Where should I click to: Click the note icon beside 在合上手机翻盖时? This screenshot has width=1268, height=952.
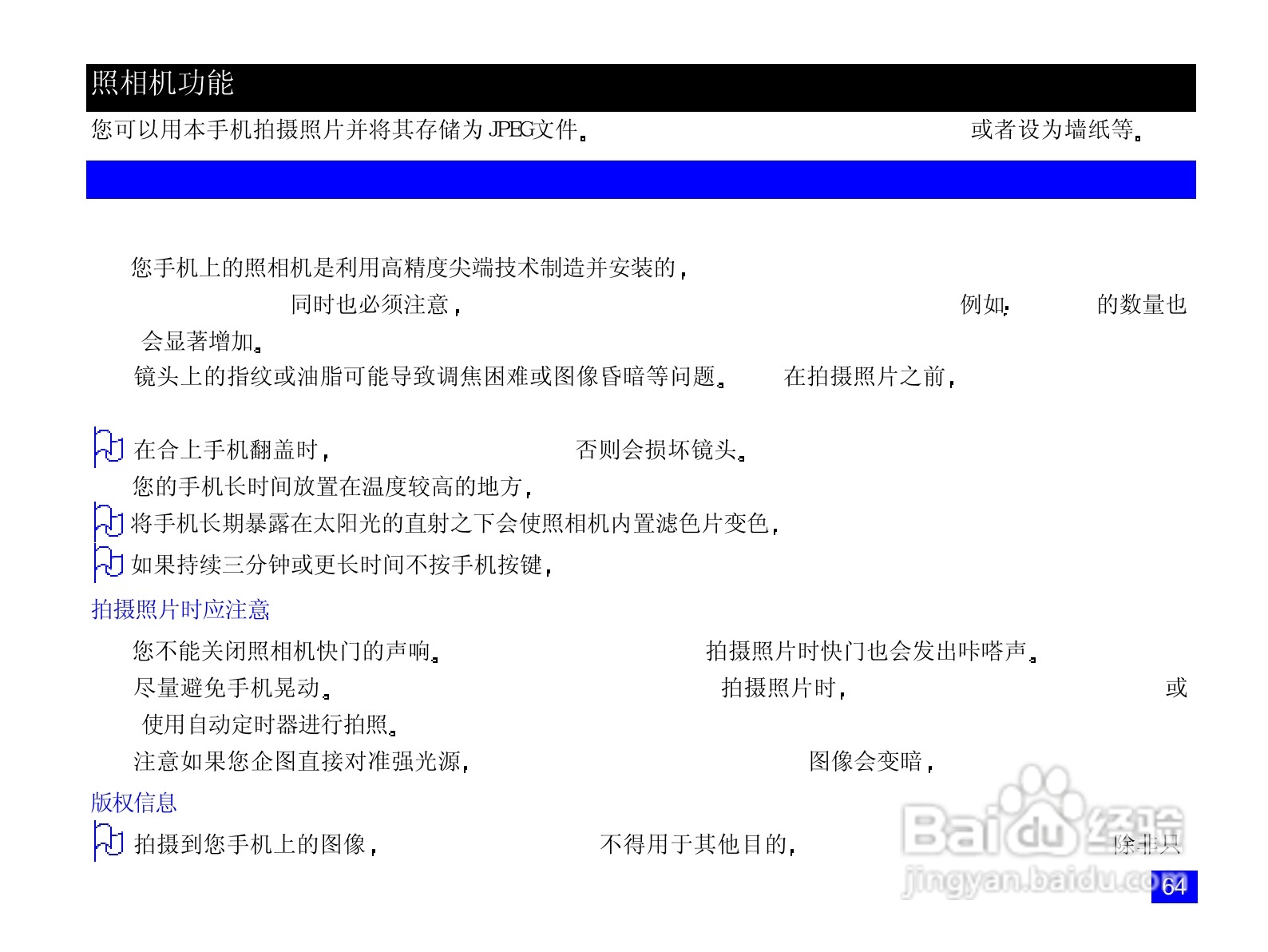click(x=108, y=448)
